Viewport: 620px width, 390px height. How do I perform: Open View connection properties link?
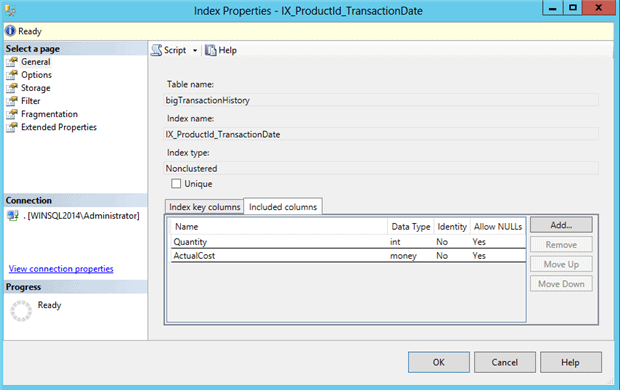[x=61, y=269]
